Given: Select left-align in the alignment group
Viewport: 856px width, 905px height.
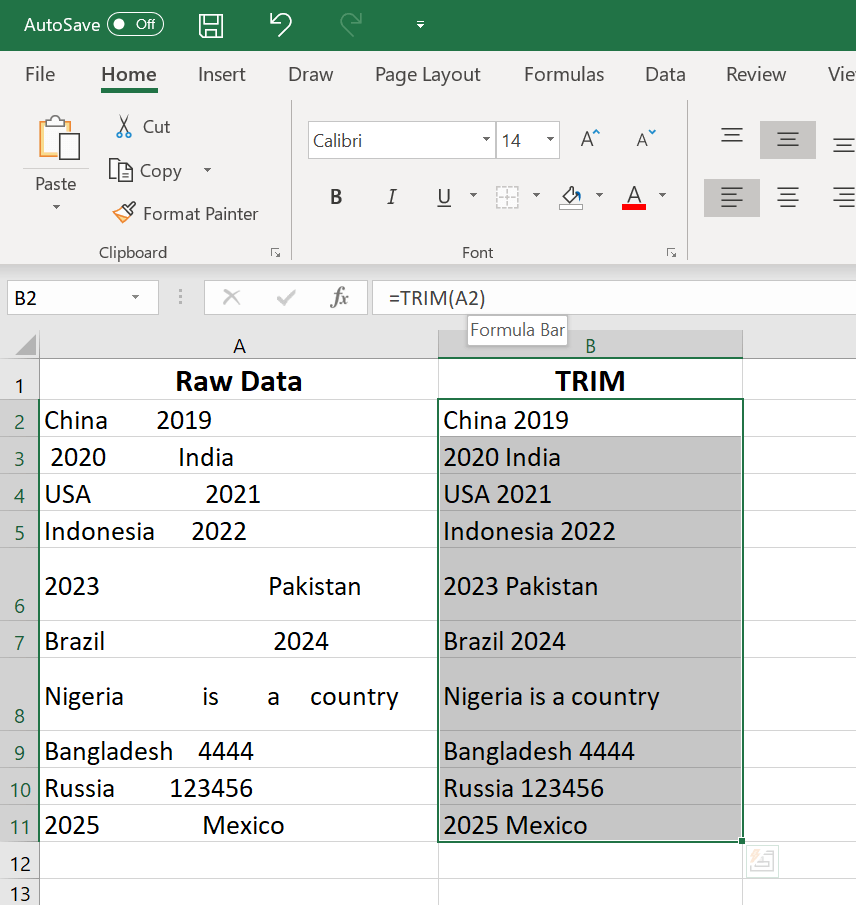Looking at the screenshot, I should 731,196.
